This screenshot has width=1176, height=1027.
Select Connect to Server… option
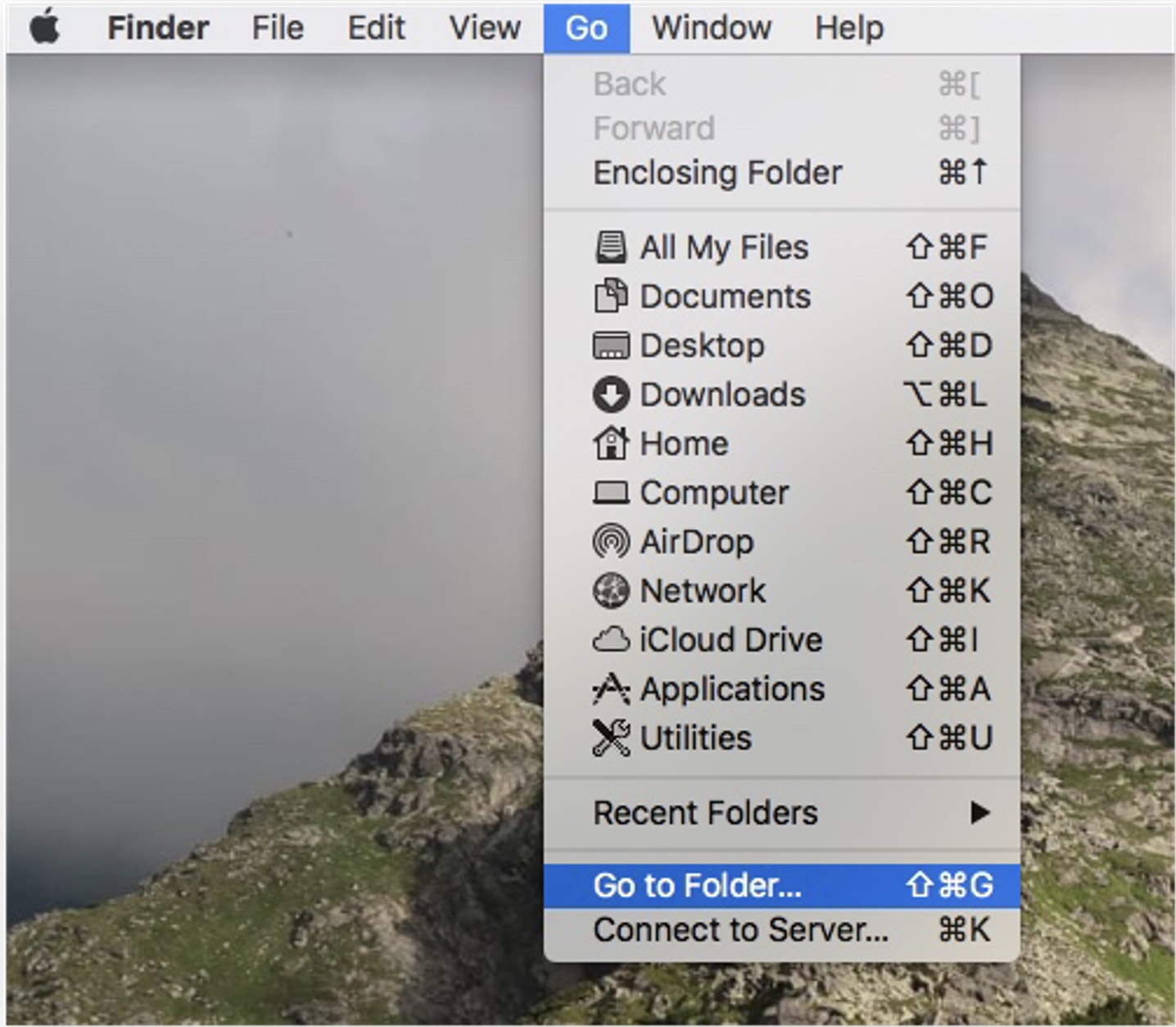pyautogui.click(x=740, y=930)
